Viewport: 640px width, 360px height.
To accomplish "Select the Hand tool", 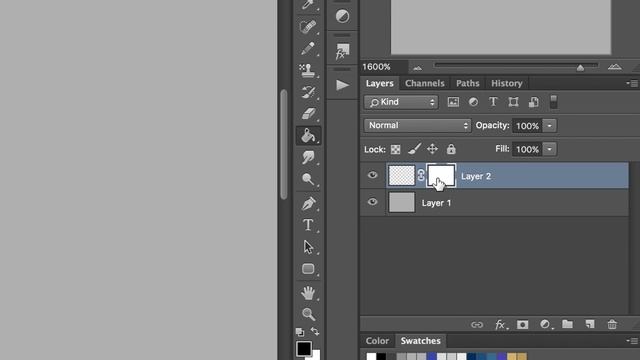I will 308,293.
